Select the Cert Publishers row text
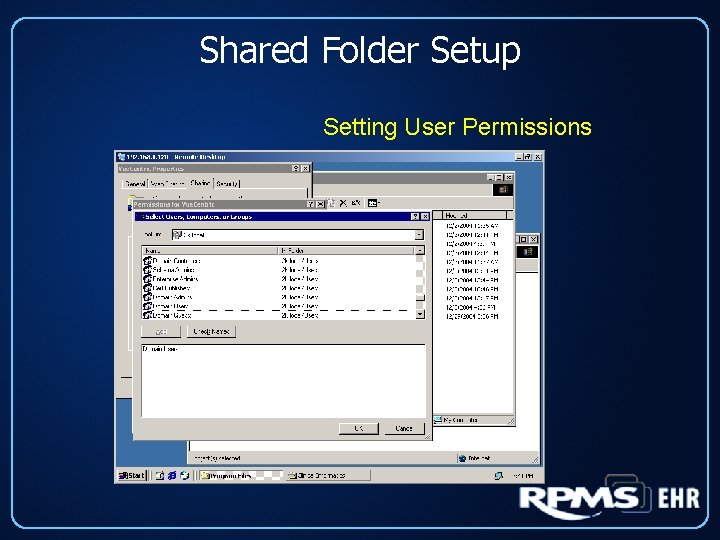 [x=172, y=288]
